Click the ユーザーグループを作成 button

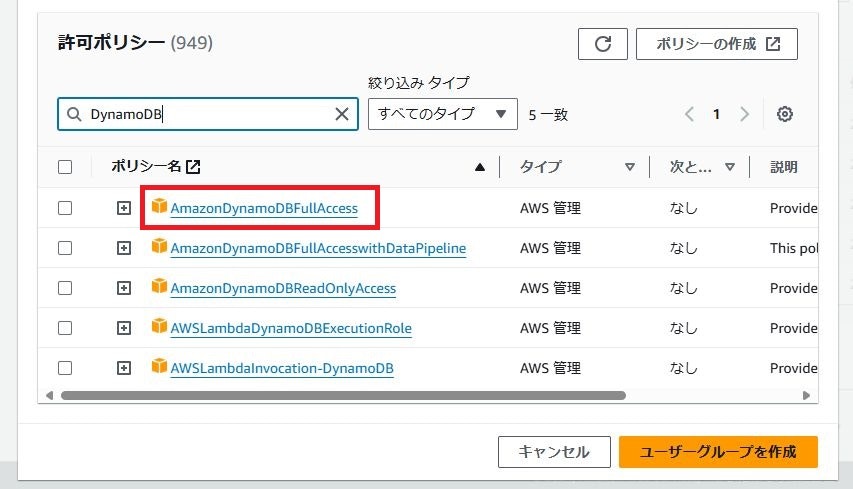click(718, 451)
